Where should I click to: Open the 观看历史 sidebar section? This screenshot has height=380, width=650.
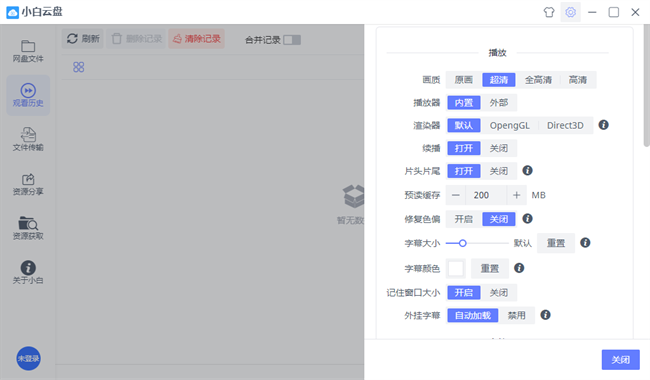[28, 95]
